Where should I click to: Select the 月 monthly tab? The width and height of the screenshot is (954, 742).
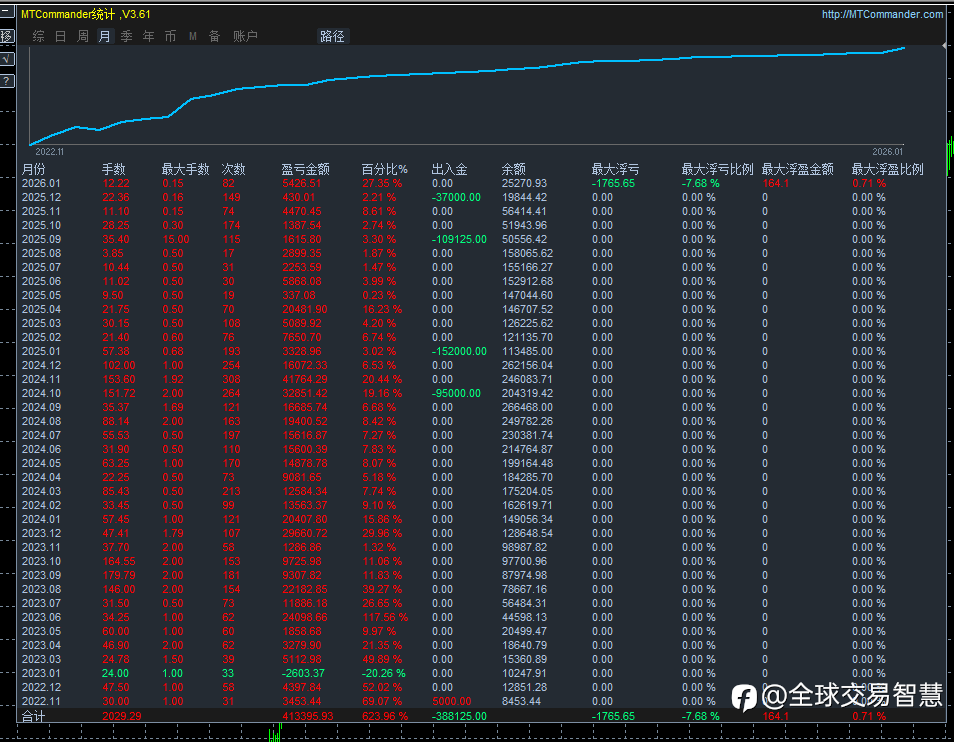point(105,36)
